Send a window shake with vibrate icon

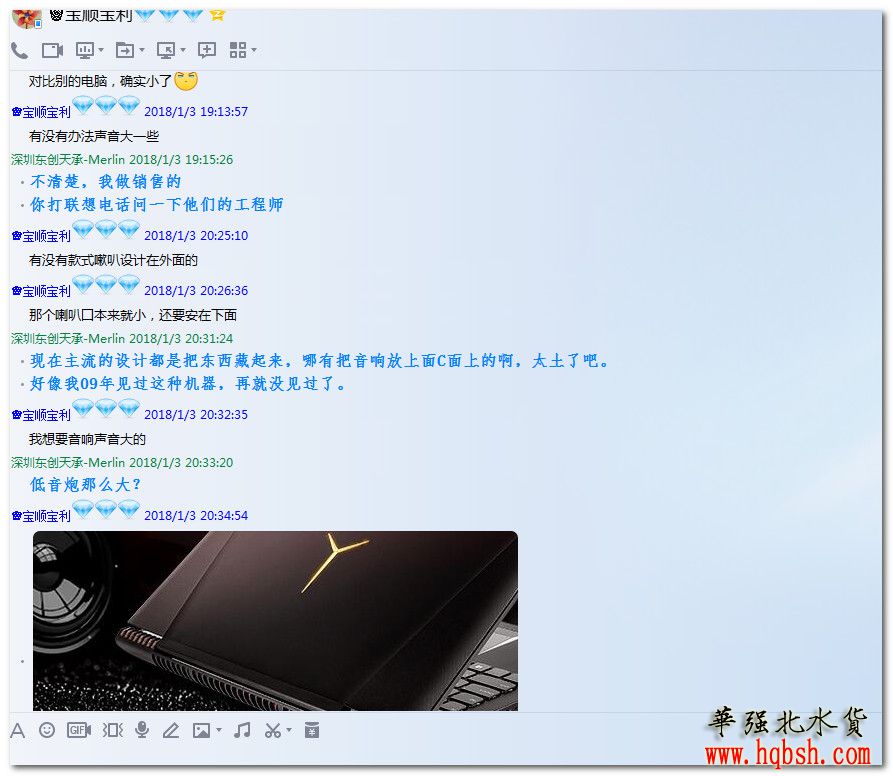point(113,730)
